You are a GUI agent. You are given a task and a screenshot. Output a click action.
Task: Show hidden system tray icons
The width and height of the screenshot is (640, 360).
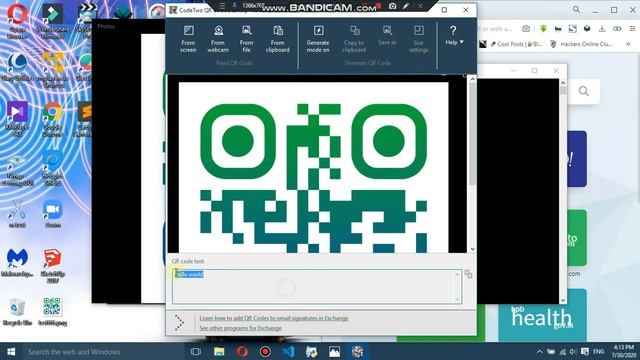pos(540,351)
